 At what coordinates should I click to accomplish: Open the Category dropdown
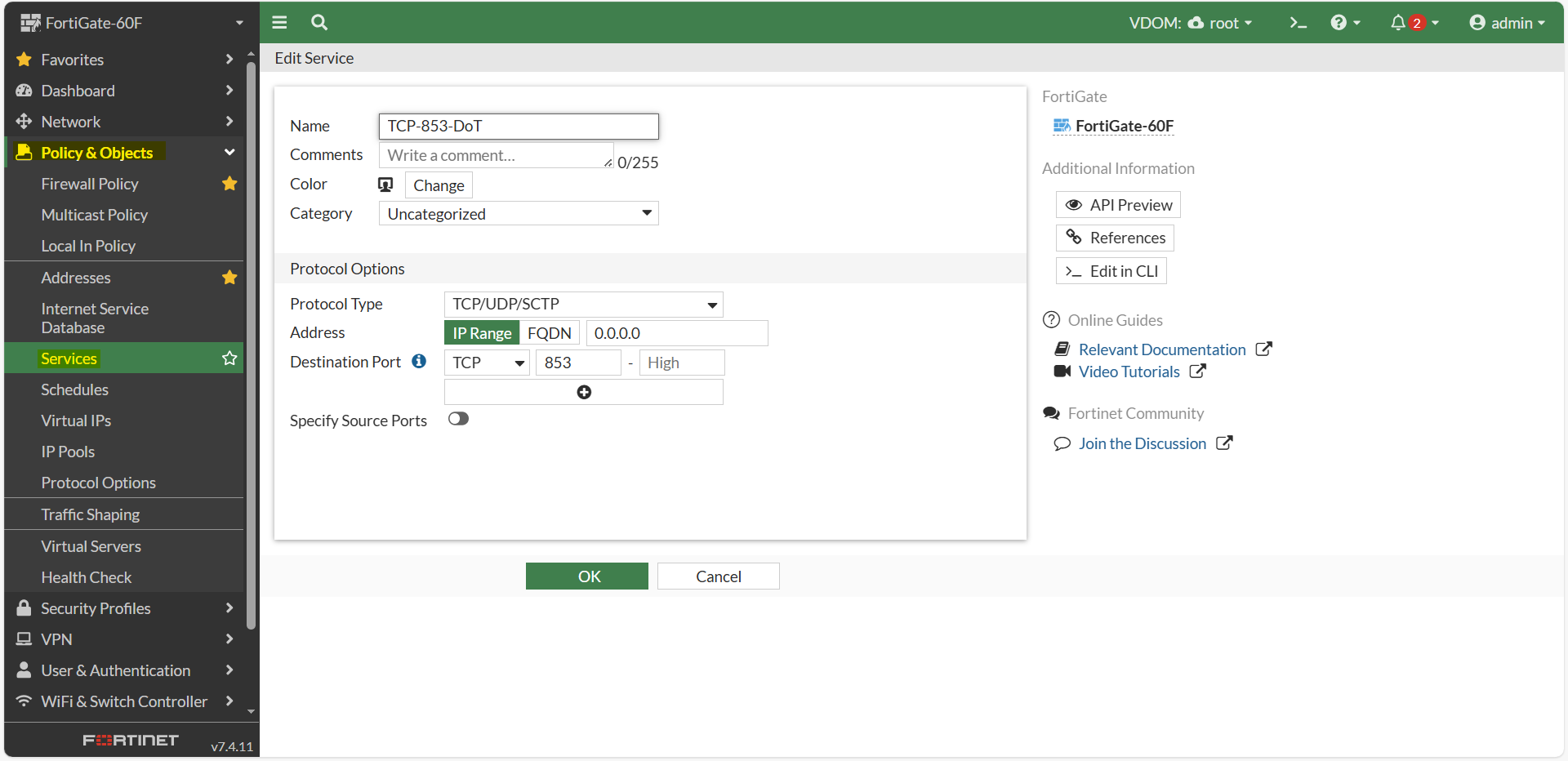pos(519,213)
